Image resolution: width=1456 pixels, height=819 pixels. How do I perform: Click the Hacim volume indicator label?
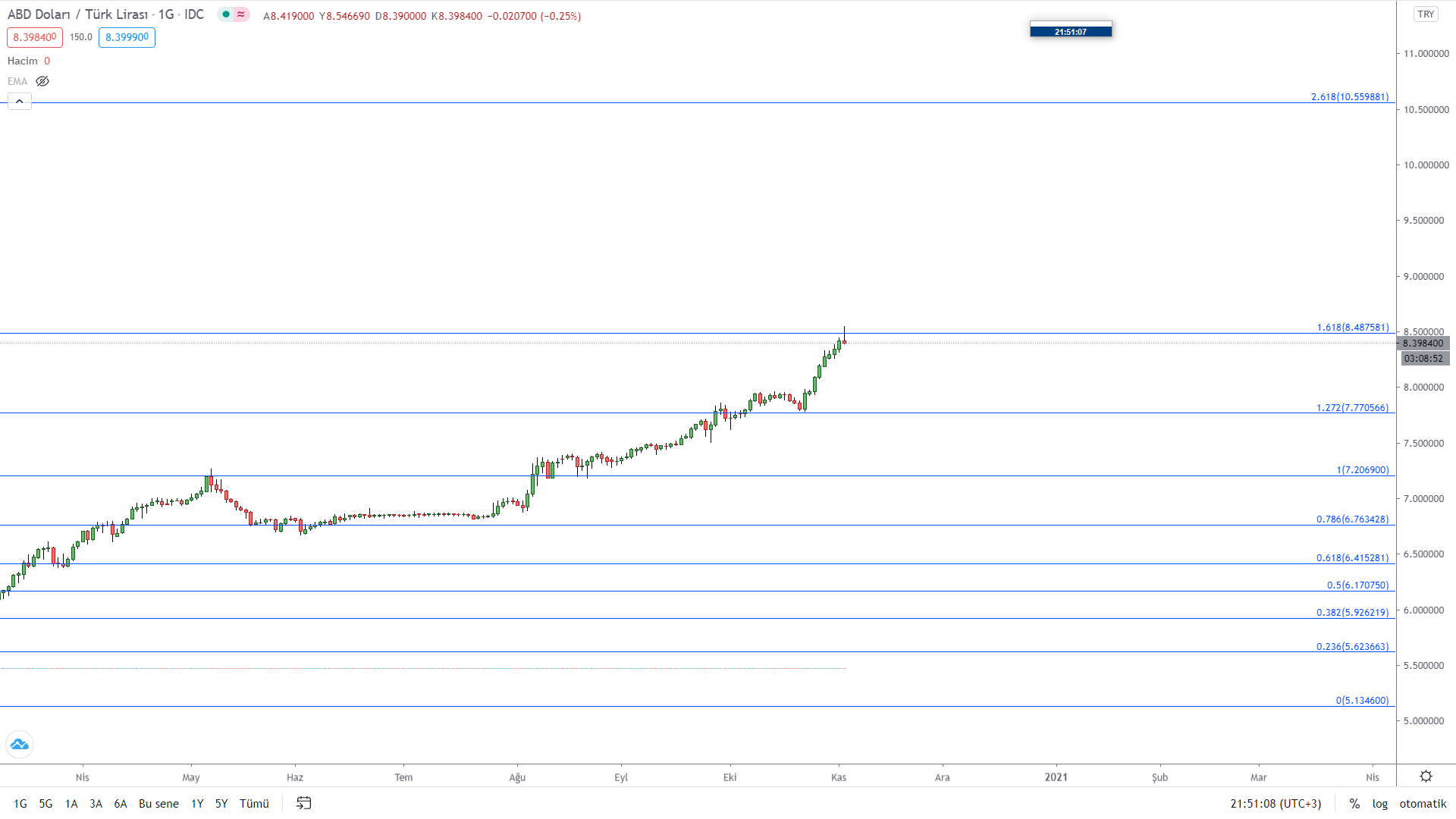pyautogui.click(x=23, y=61)
